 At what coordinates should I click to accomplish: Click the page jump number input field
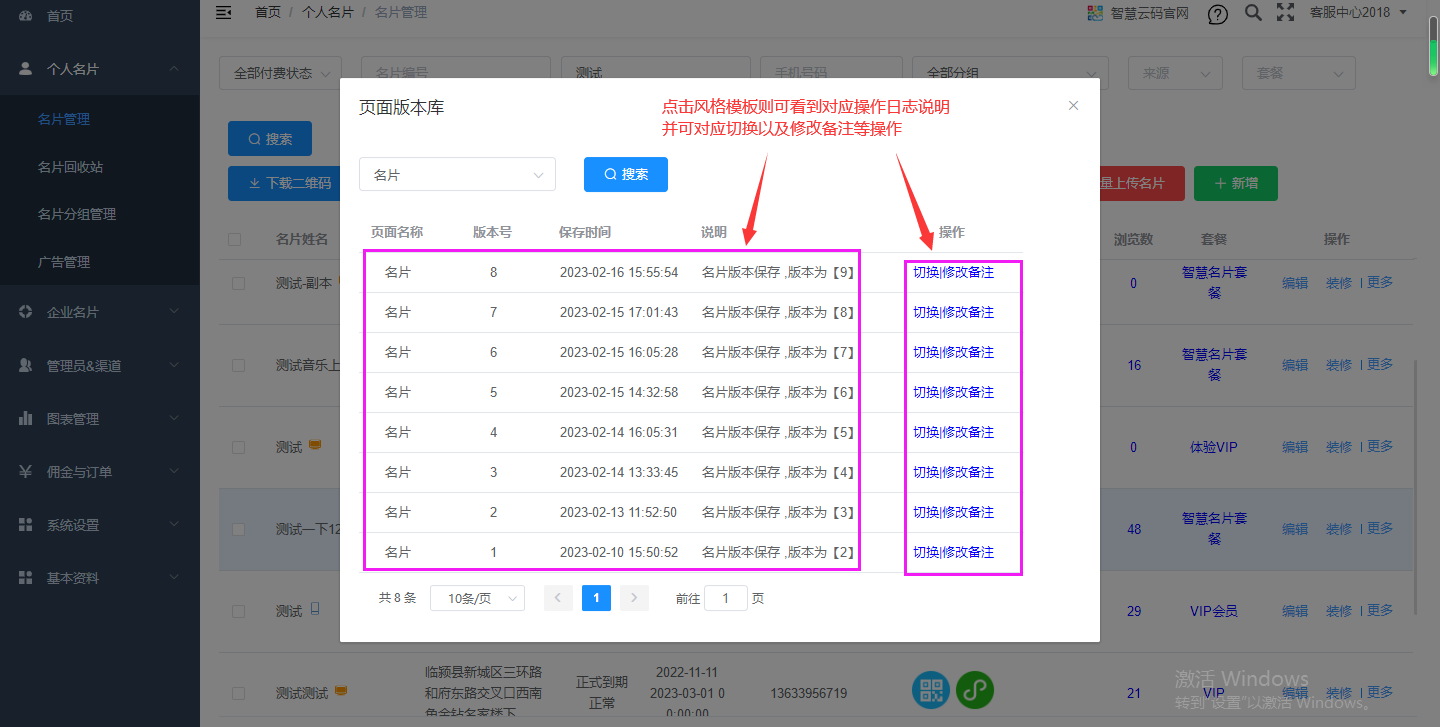pos(725,598)
